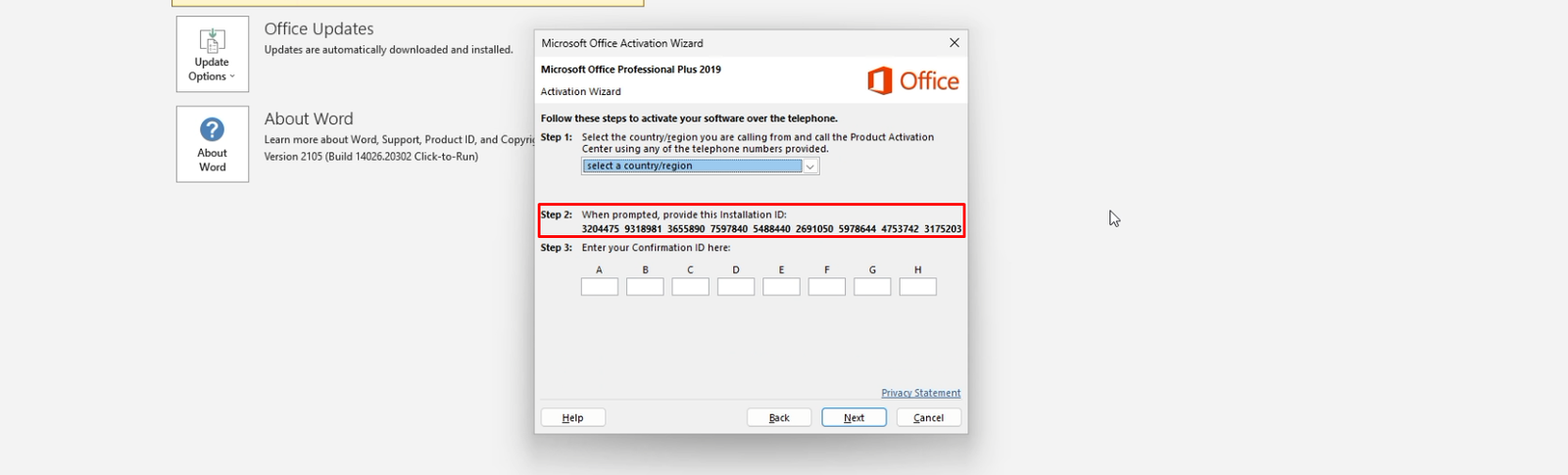
Task: Click the Confirmation ID field B
Action: point(645,287)
